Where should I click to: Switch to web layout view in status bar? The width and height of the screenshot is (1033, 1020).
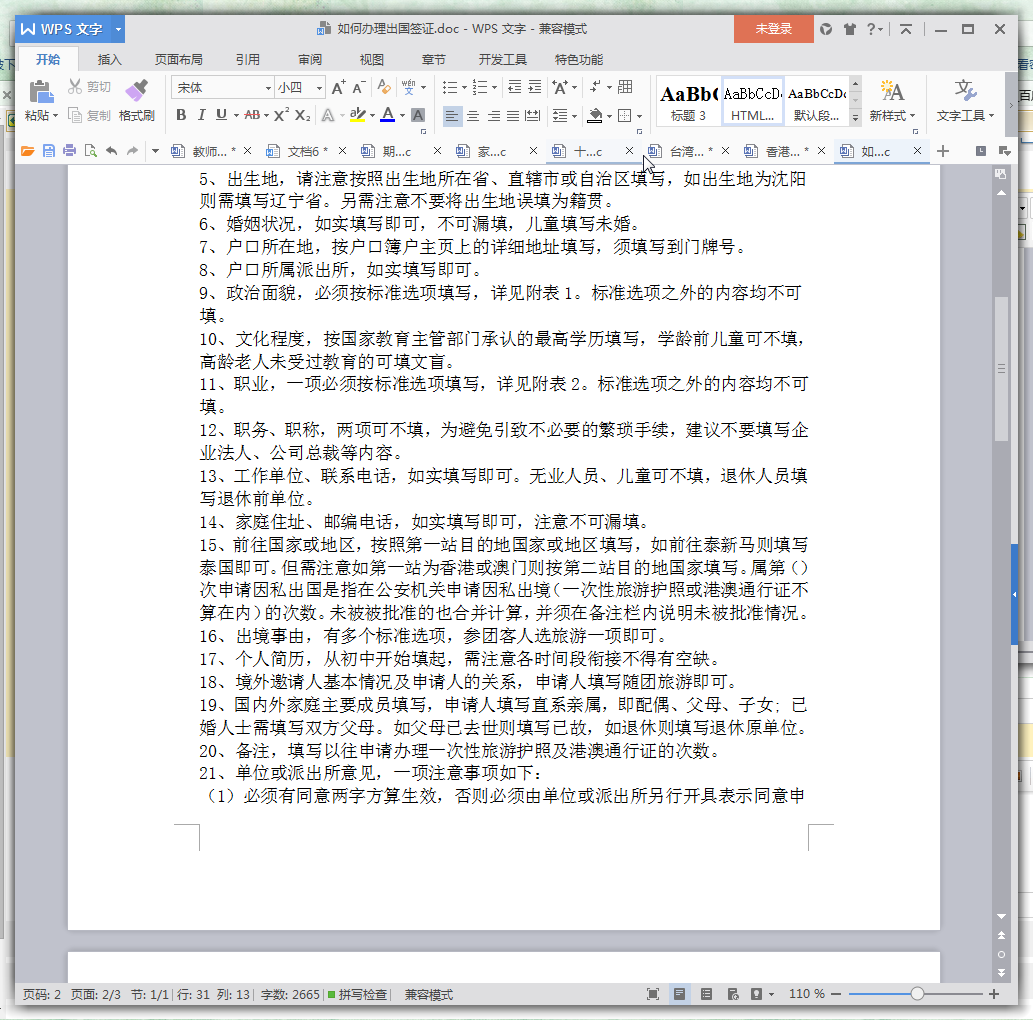pos(733,994)
